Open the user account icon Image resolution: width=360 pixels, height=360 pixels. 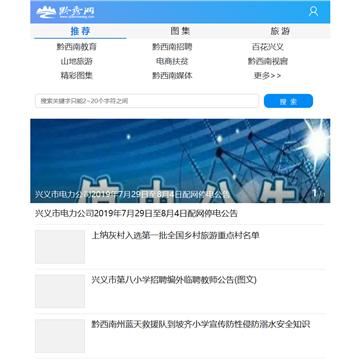[313, 12]
